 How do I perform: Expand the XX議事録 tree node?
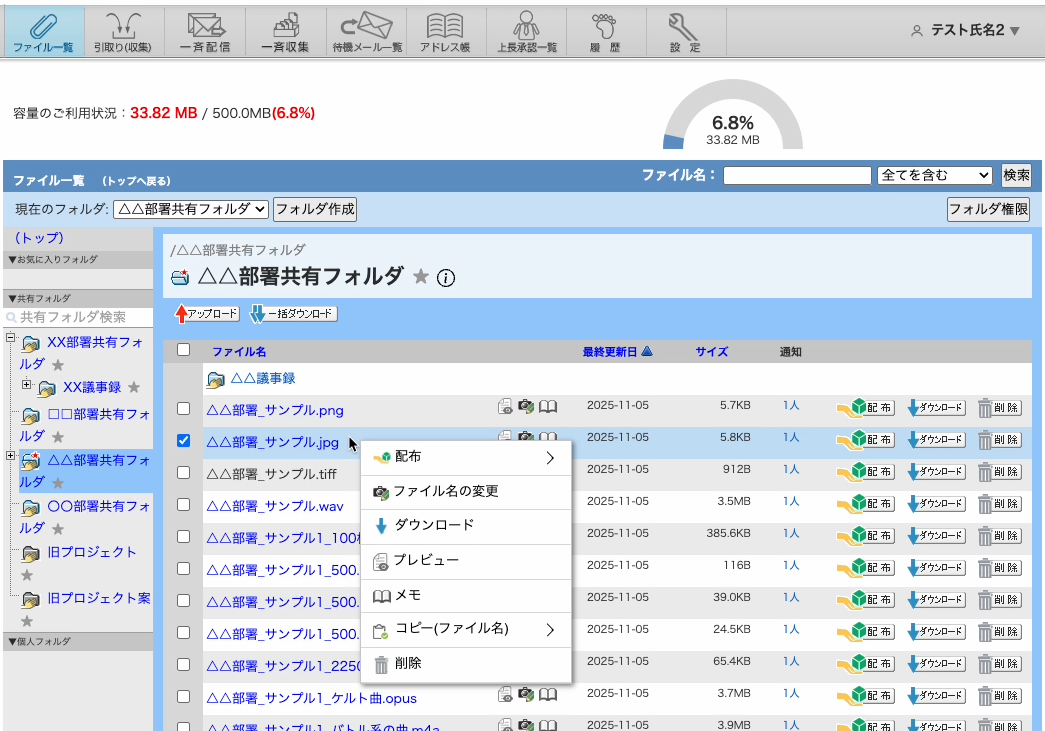click(x=25, y=385)
